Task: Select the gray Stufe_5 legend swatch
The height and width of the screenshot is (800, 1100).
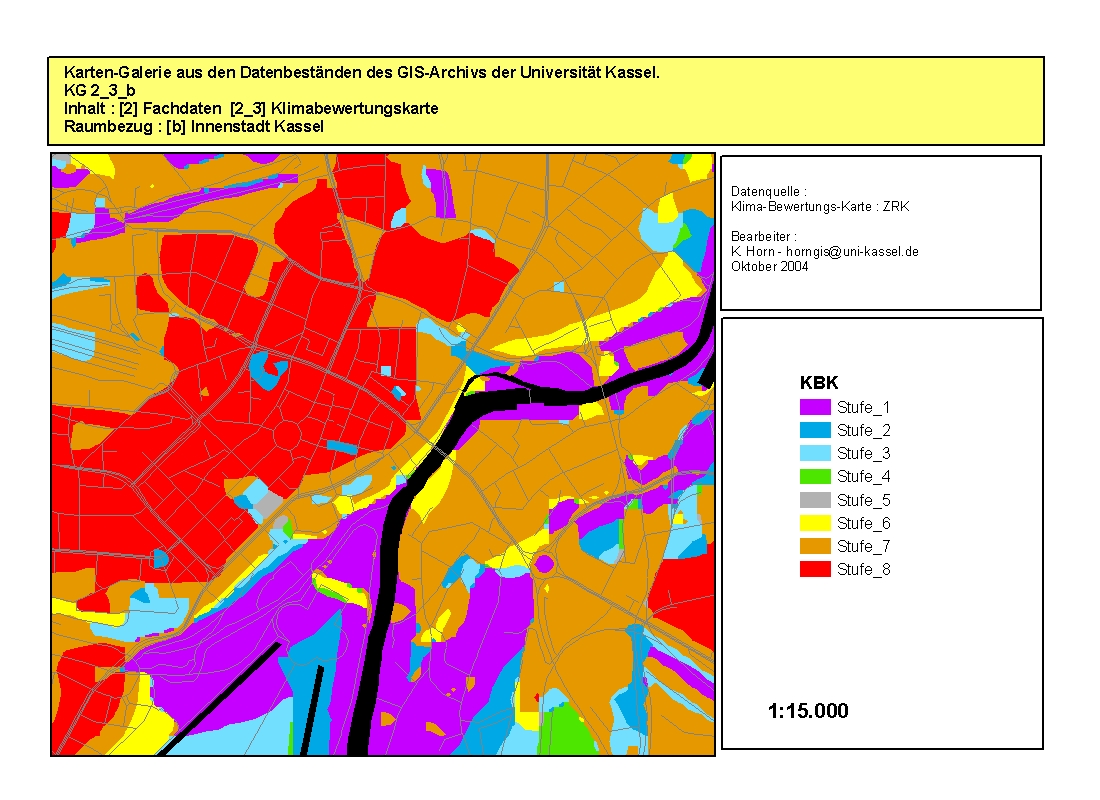Action: [x=815, y=500]
